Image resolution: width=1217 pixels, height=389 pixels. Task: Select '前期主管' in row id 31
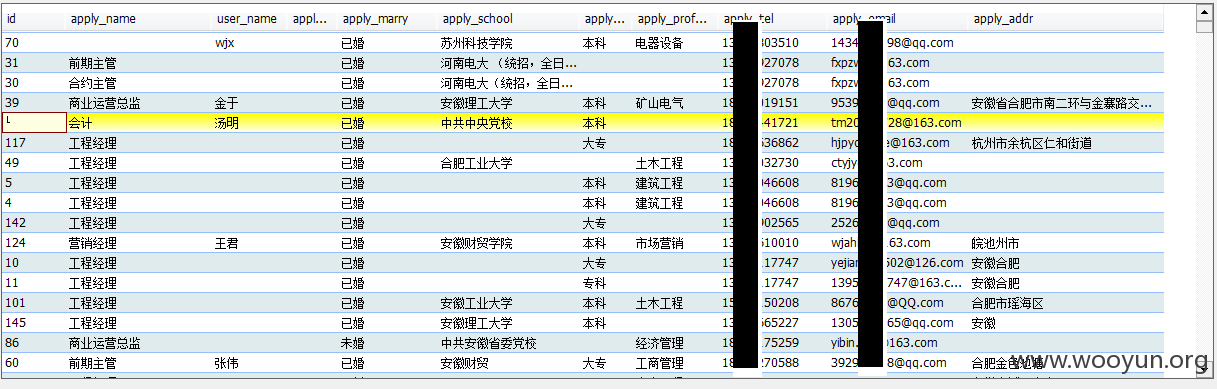click(93, 63)
